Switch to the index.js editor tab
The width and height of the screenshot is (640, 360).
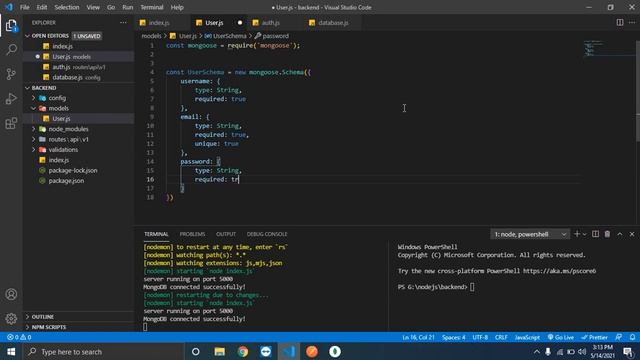159,23
